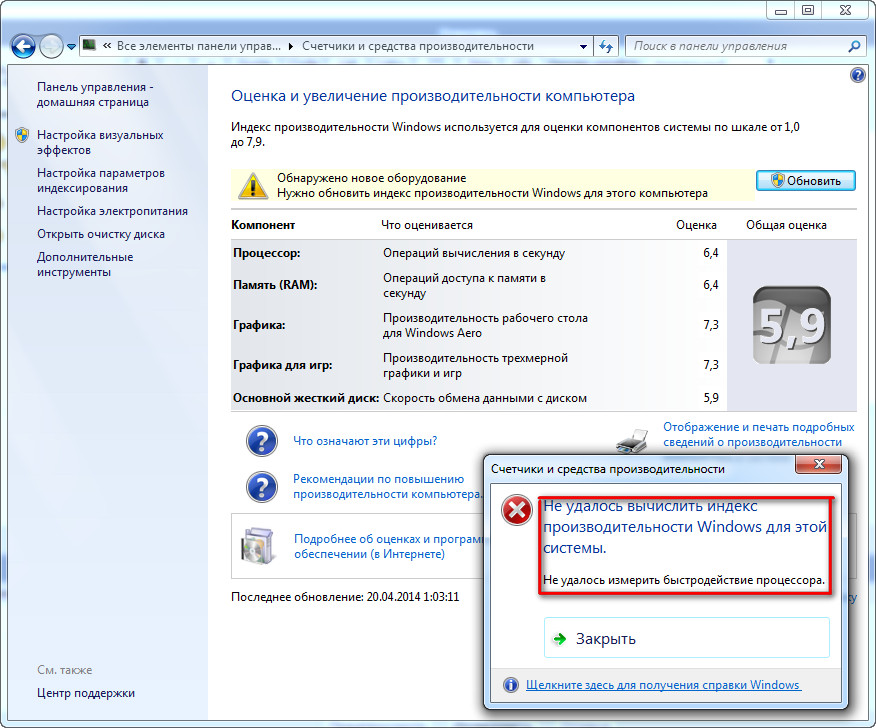The width and height of the screenshot is (876, 728).
Task: Open 'Подробнее об оценках и программном обеспечении' link
Action: click(389, 546)
